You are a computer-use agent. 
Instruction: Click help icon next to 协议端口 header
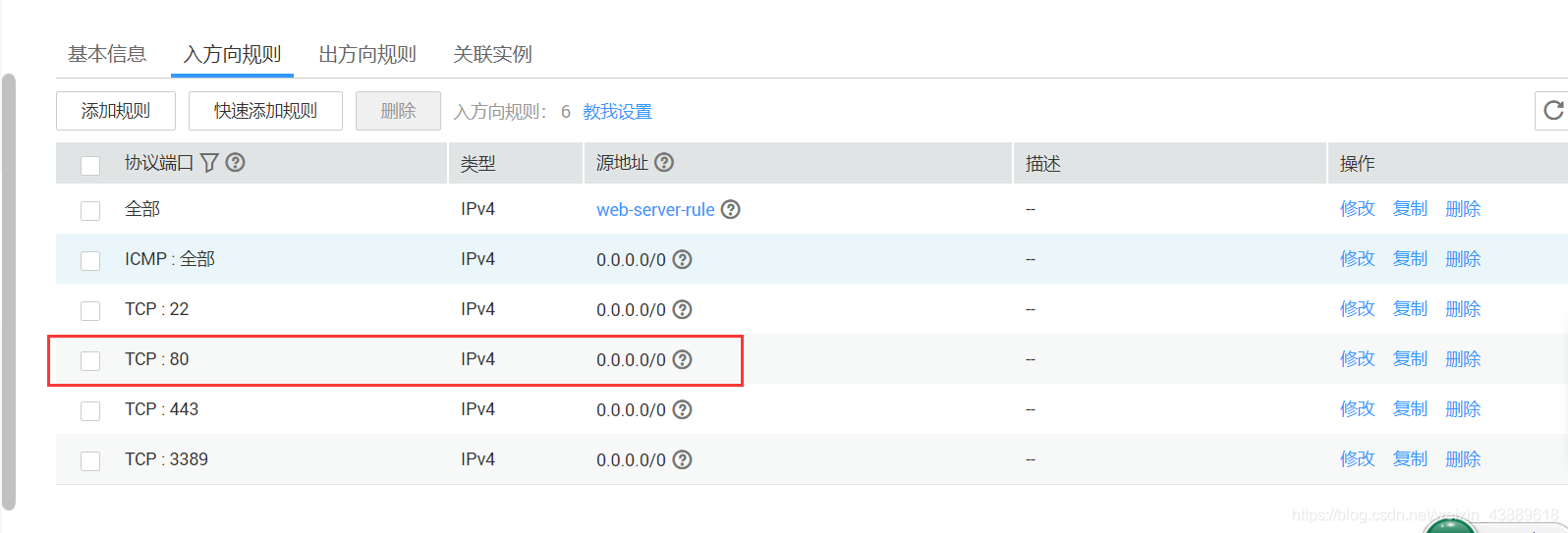click(x=235, y=163)
